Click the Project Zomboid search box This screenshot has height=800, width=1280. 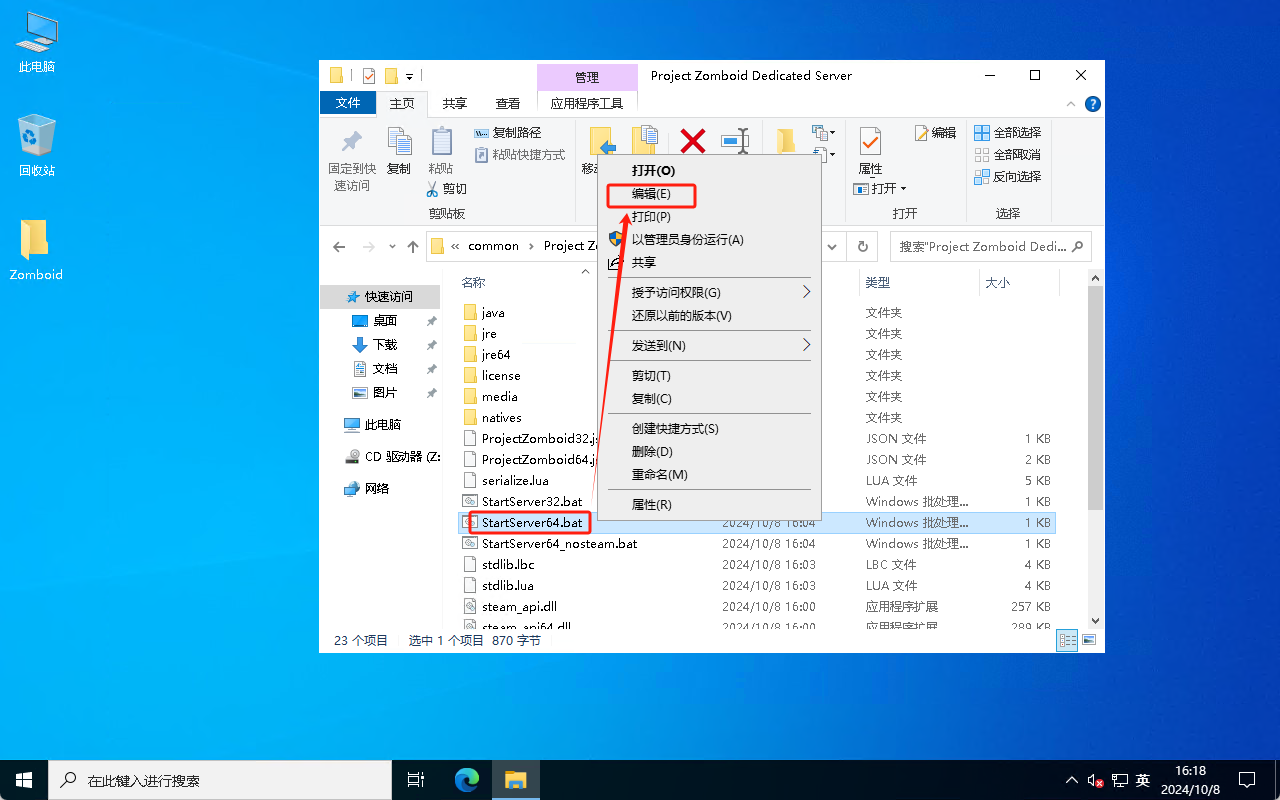(990, 246)
